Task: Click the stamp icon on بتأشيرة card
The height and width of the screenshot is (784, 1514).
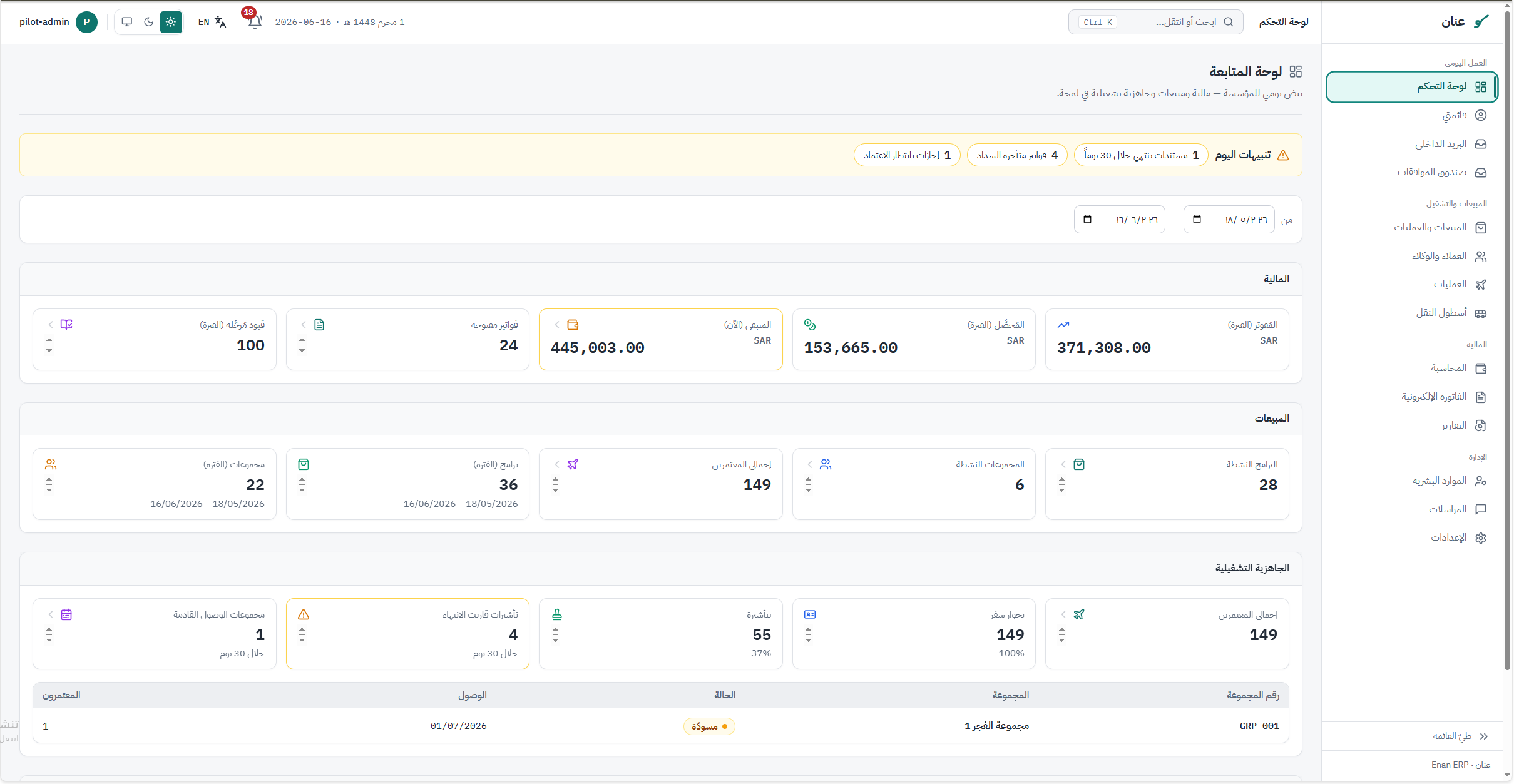Action: 557,614
